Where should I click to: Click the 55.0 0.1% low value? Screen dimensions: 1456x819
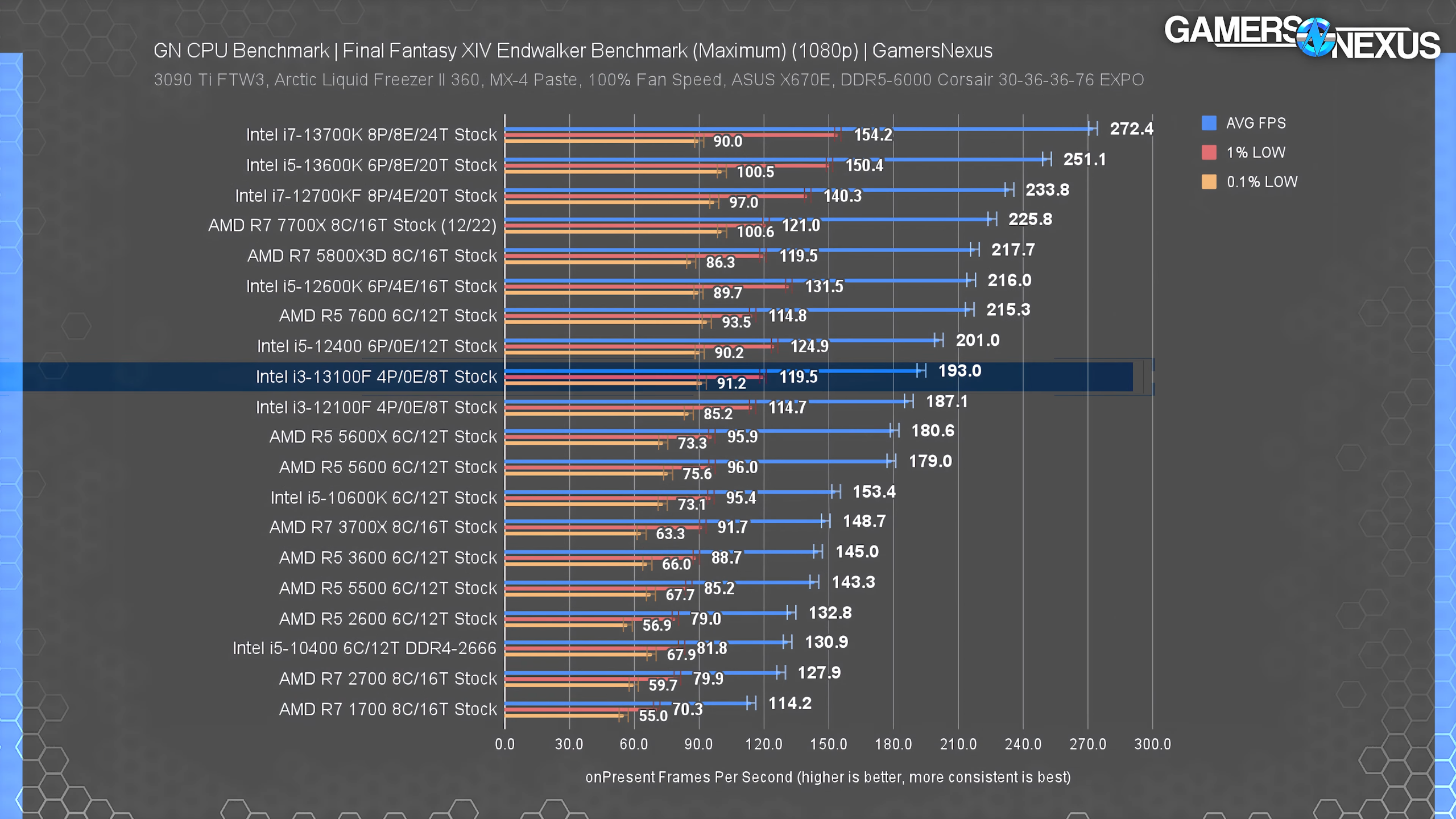[x=653, y=717]
